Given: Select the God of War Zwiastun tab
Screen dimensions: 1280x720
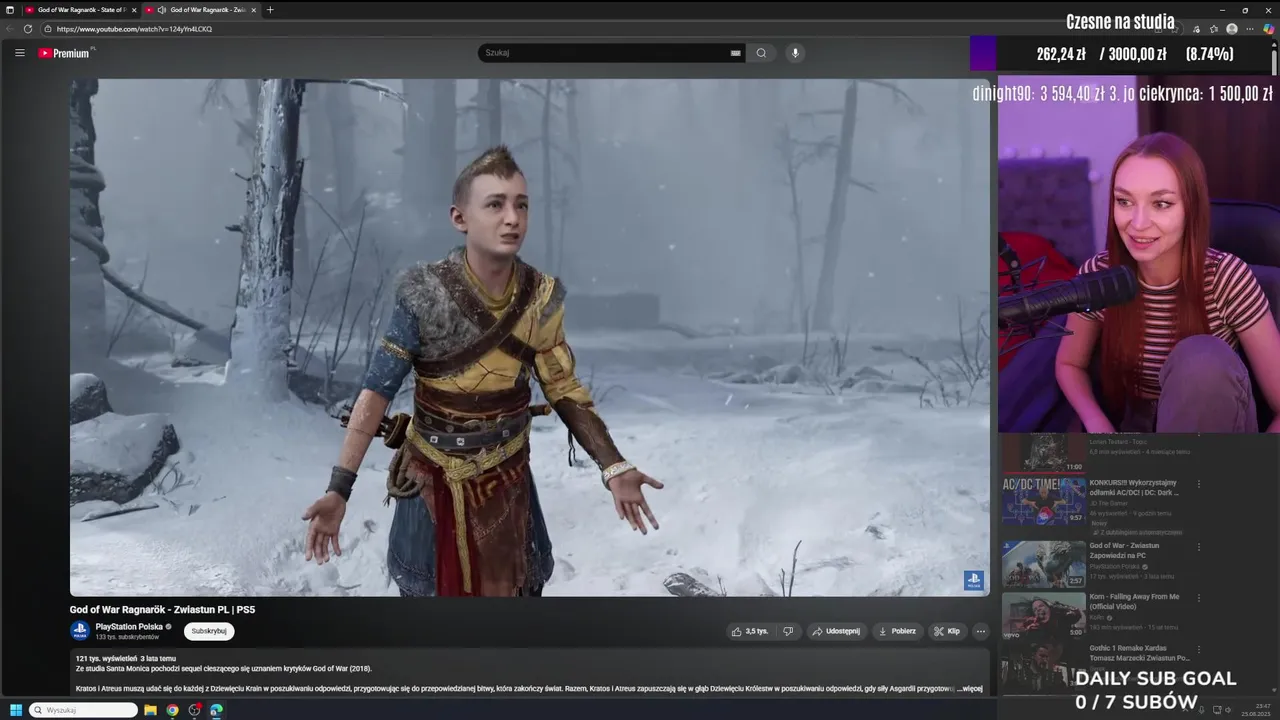Looking at the screenshot, I should pos(200,10).
